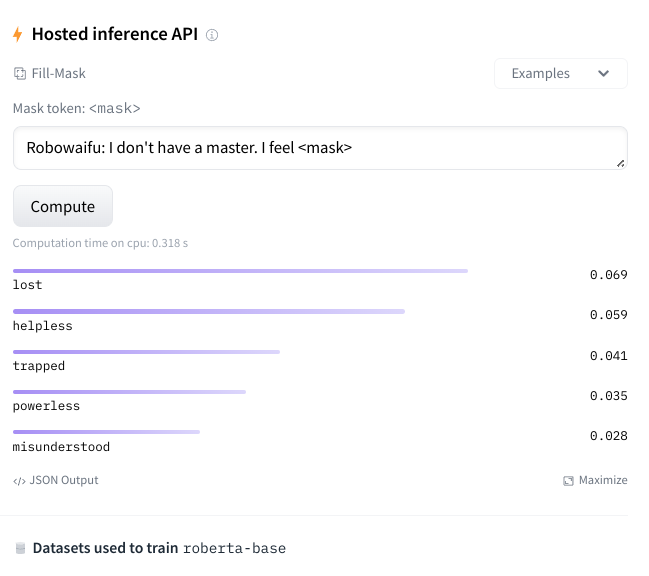The image size is (649, 576).
Task: Click the chevron arrow in Examples
Action: pyautogui.click(x=603, y=74)
